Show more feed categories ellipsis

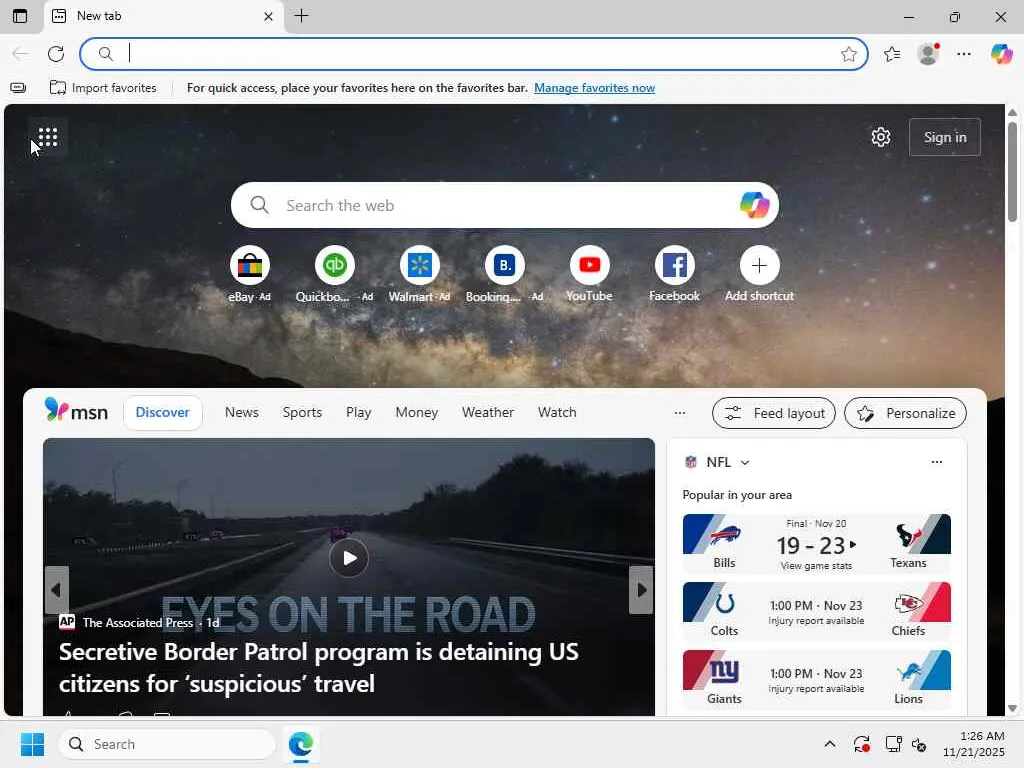click(680, 413)
